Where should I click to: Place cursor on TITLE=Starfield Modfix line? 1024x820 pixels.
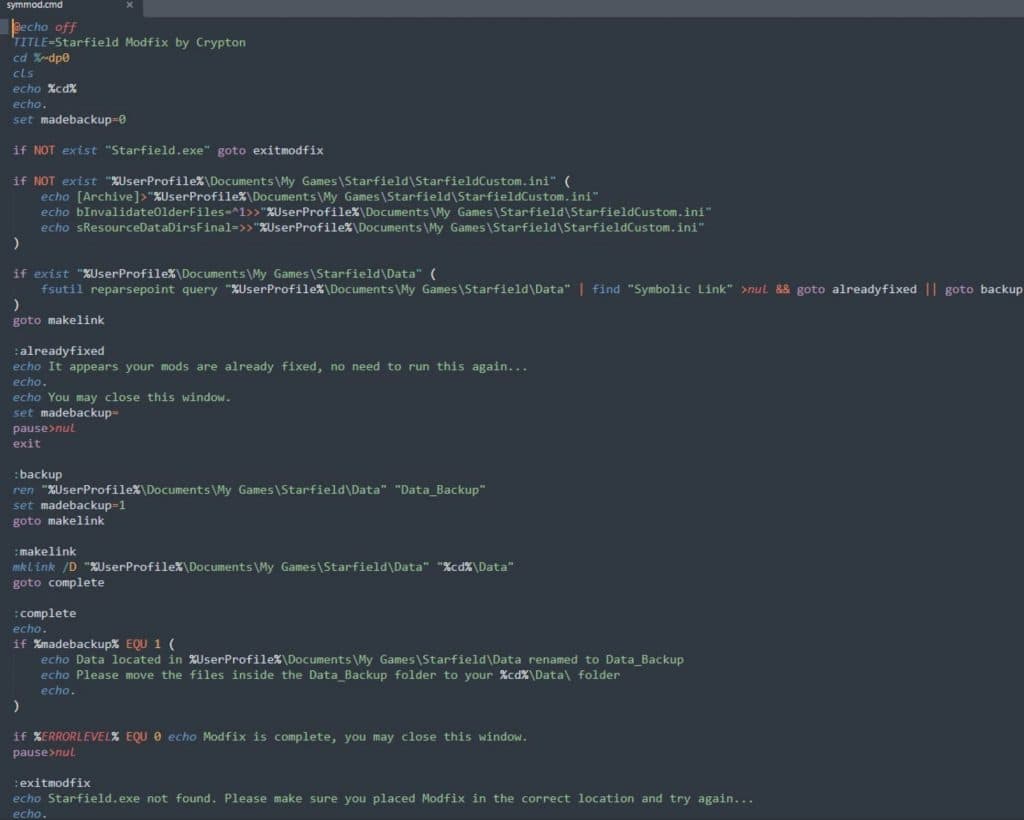(x=128, y=43)
